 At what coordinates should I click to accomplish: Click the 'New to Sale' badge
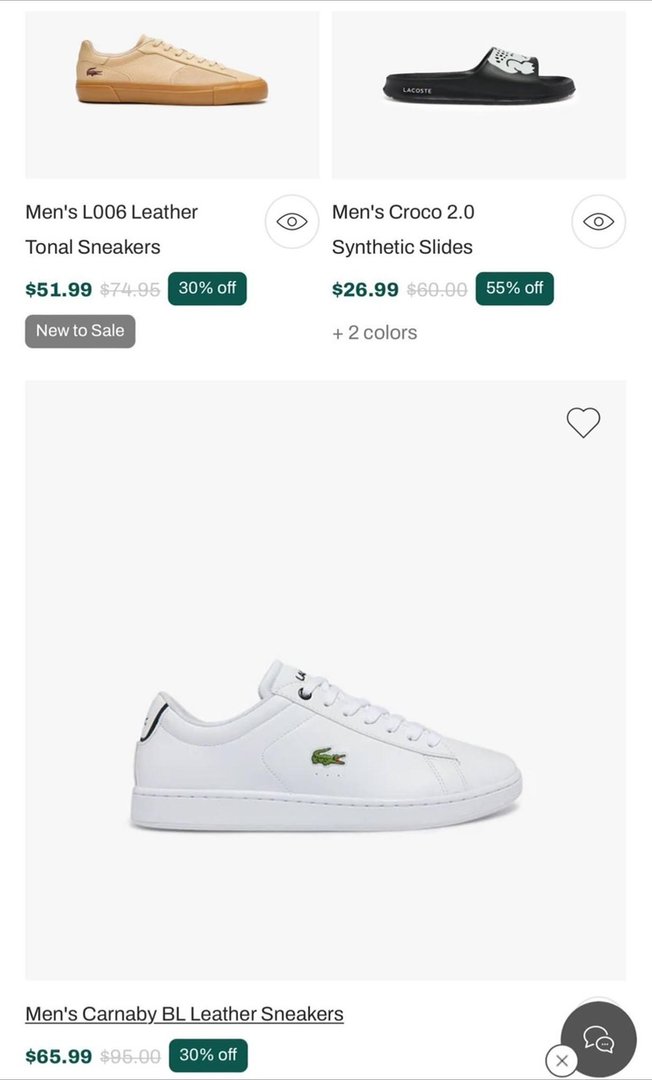point(80,331)
